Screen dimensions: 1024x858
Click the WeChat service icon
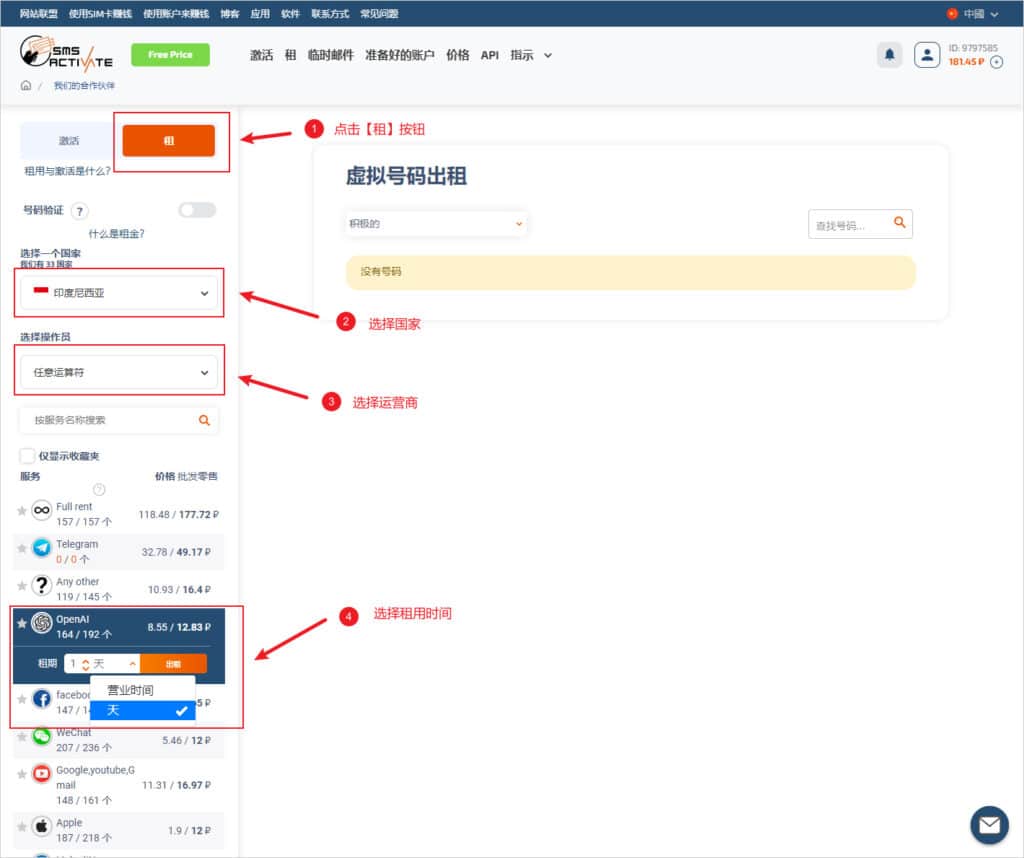tap(42, 737)
